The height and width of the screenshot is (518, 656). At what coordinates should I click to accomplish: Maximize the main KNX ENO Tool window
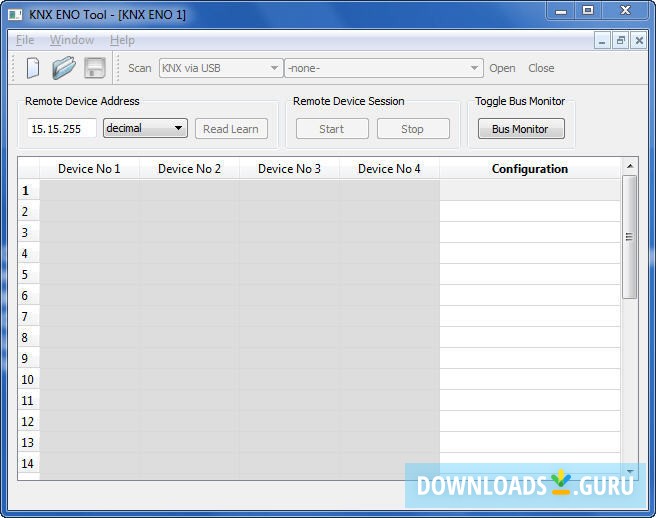[588, 10]
